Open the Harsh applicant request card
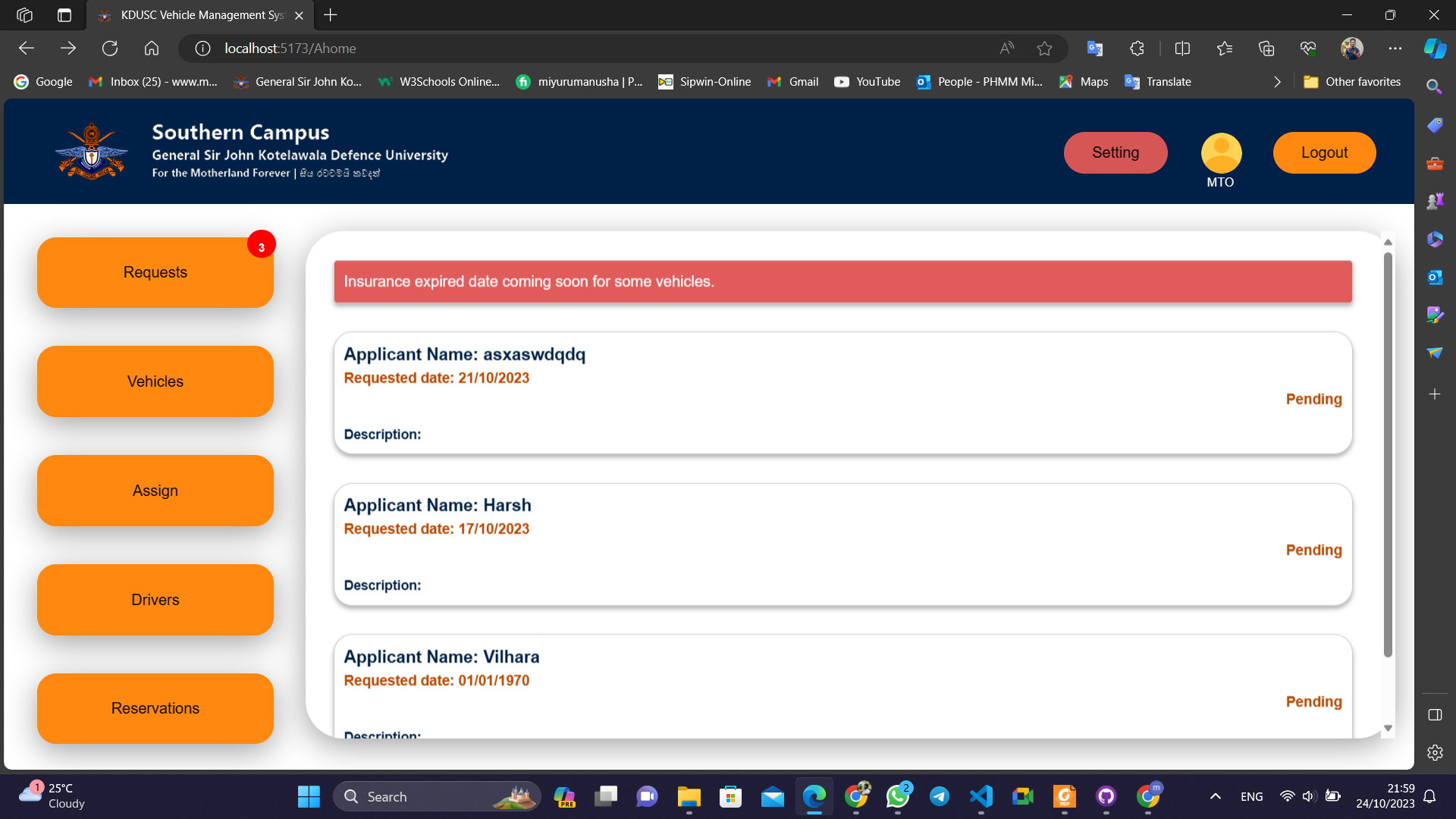Viewport: 1456px width, 819px height. 843,544
